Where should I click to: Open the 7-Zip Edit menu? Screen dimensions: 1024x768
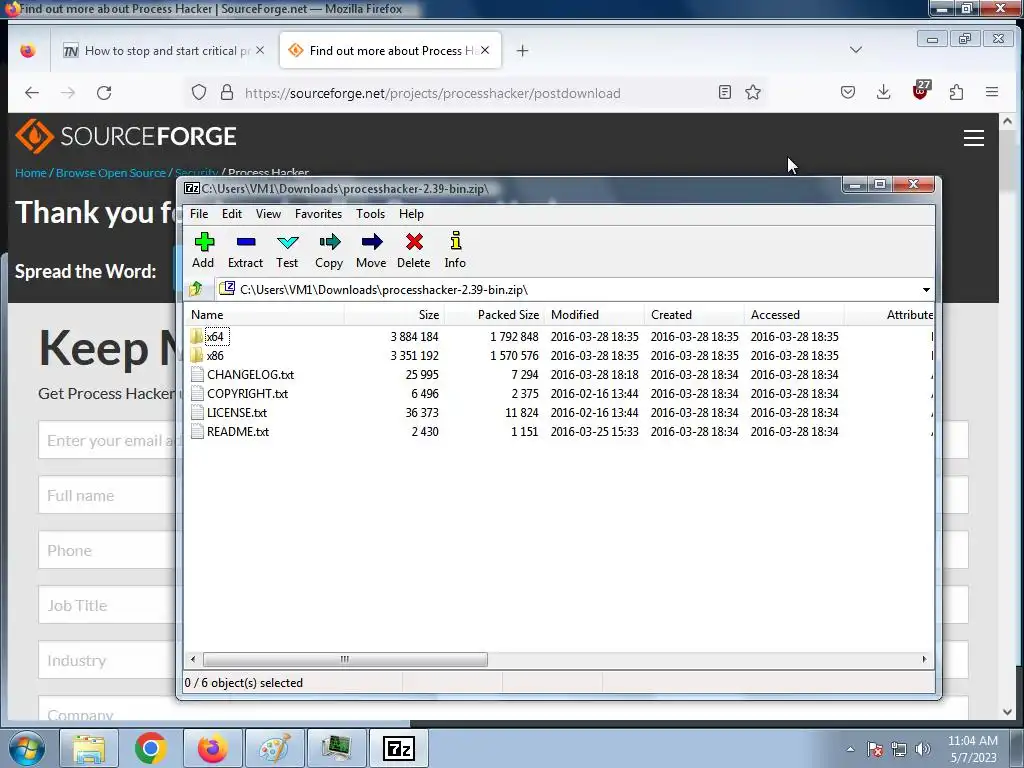(x=232, y=214)
